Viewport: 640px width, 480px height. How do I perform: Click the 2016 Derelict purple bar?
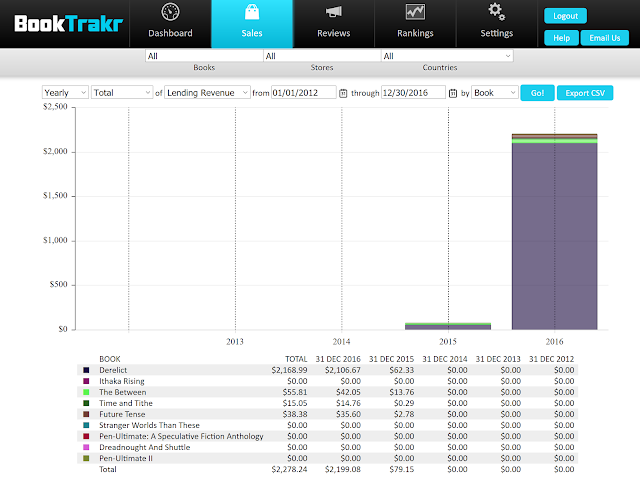(x=555, y=236)
